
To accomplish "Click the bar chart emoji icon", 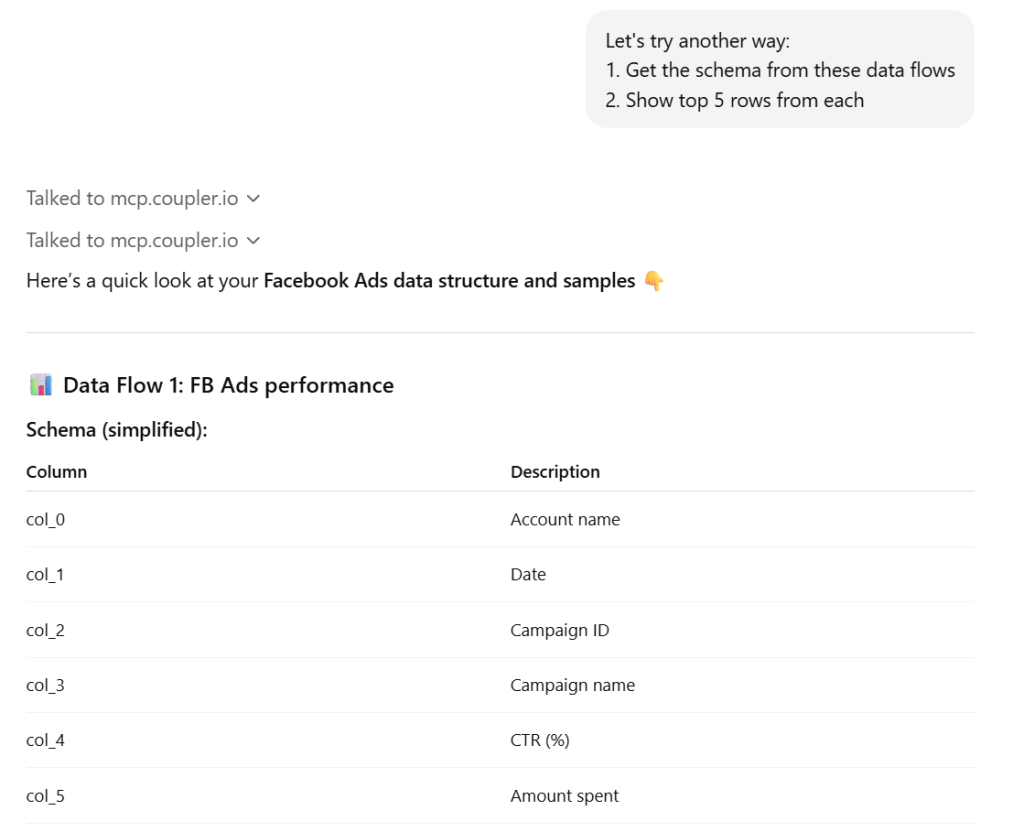I will (41, 385).
